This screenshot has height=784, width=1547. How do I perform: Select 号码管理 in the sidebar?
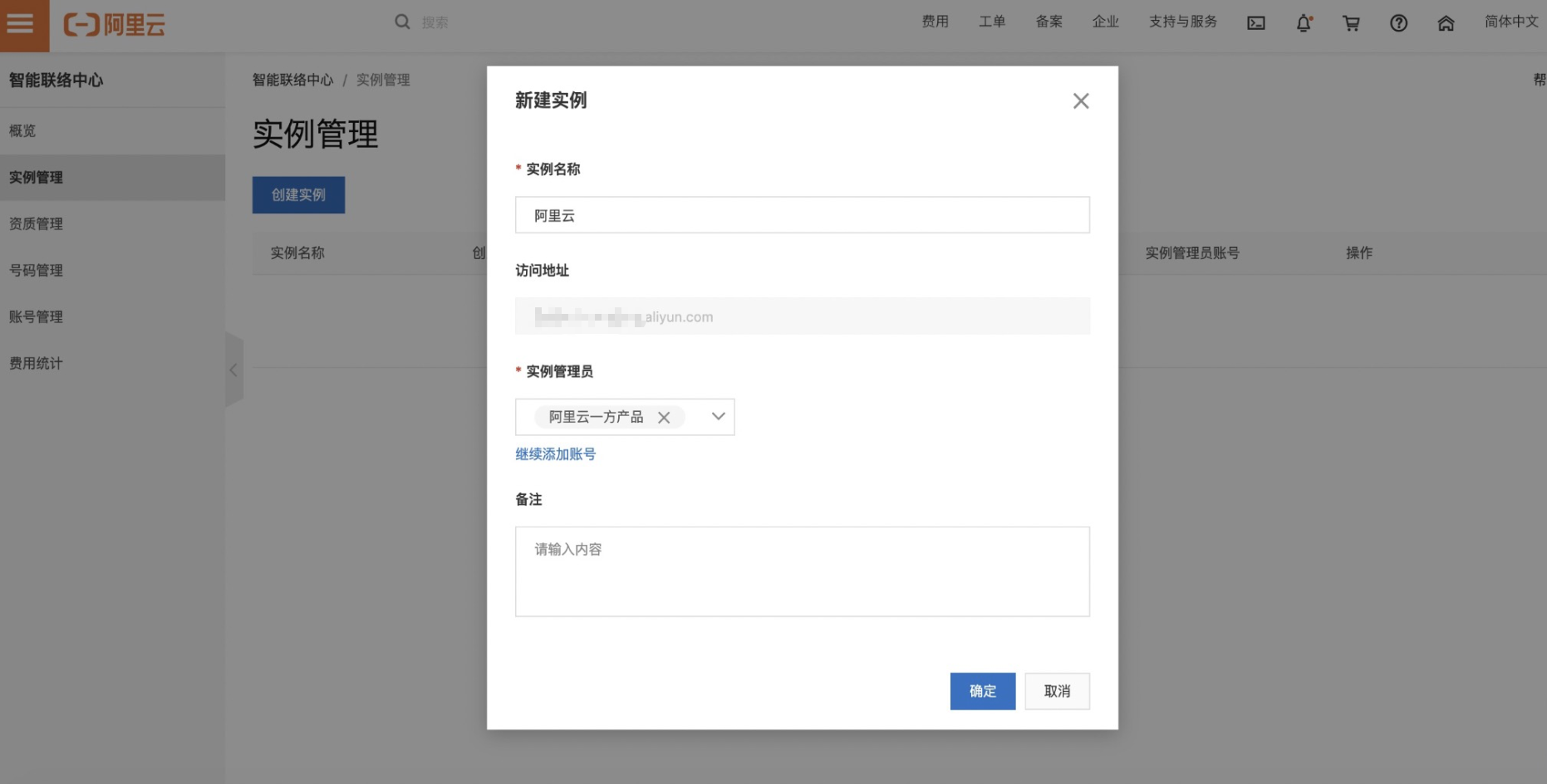pos(112,271)
